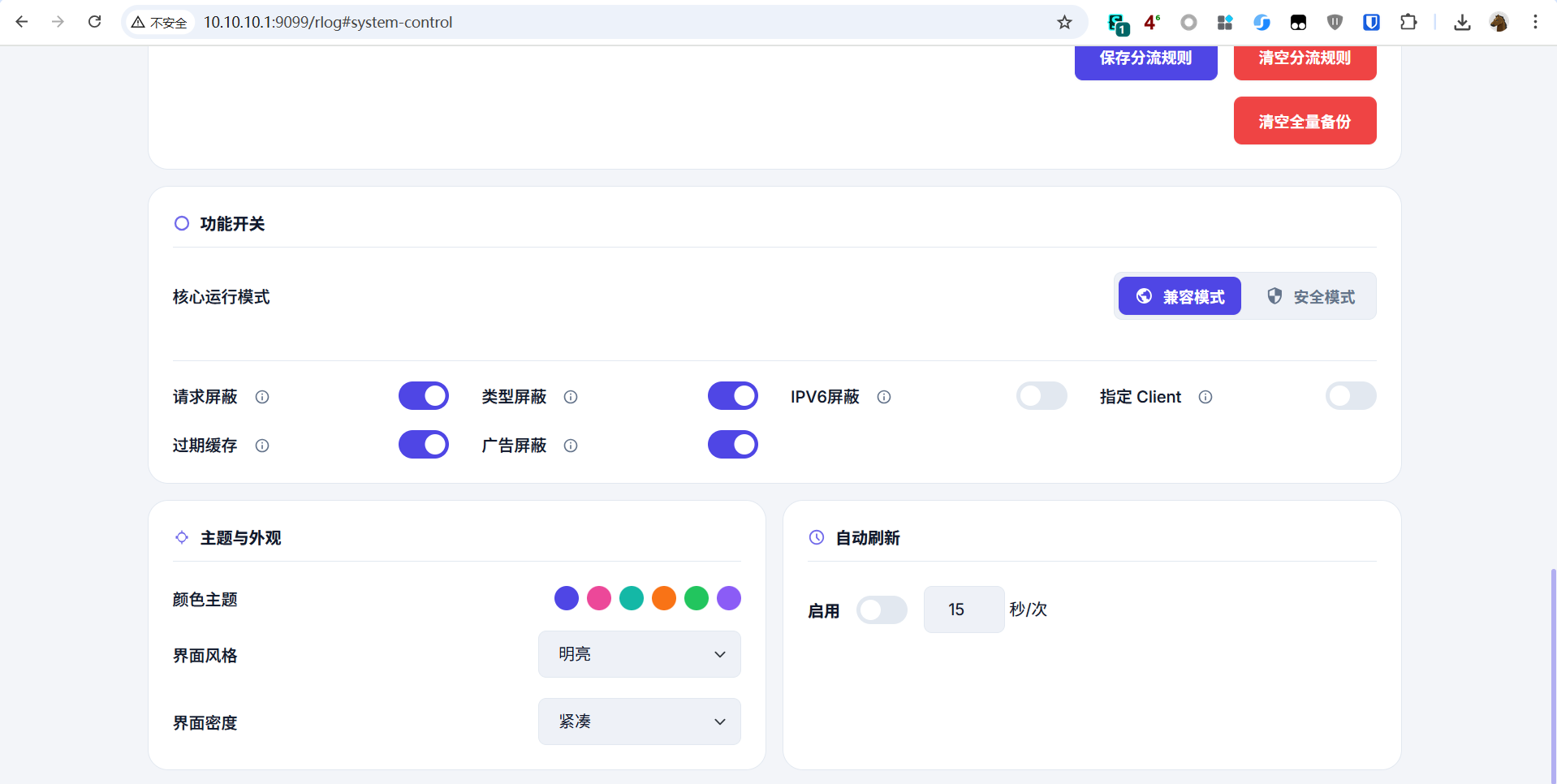
Task: Open the 界面风格 dropdown showing 明亮
Action: tap(639, 654)
